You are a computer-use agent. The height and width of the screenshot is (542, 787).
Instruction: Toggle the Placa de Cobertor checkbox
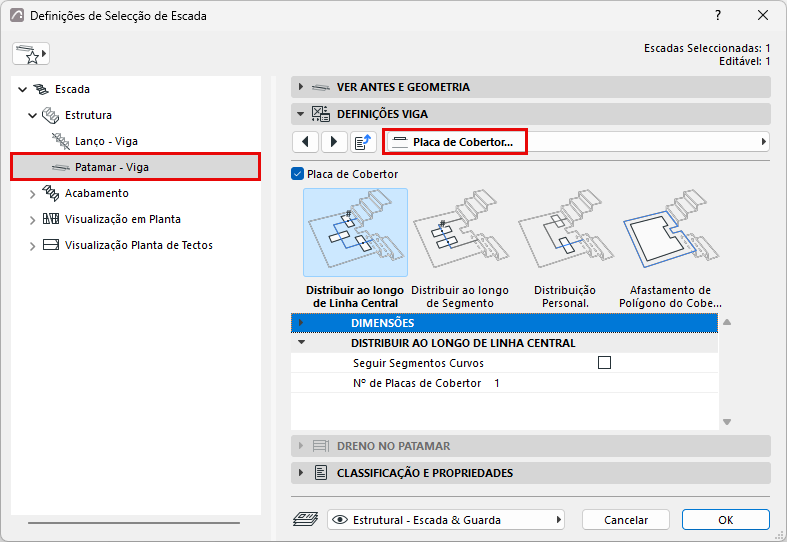click(298, 174)
